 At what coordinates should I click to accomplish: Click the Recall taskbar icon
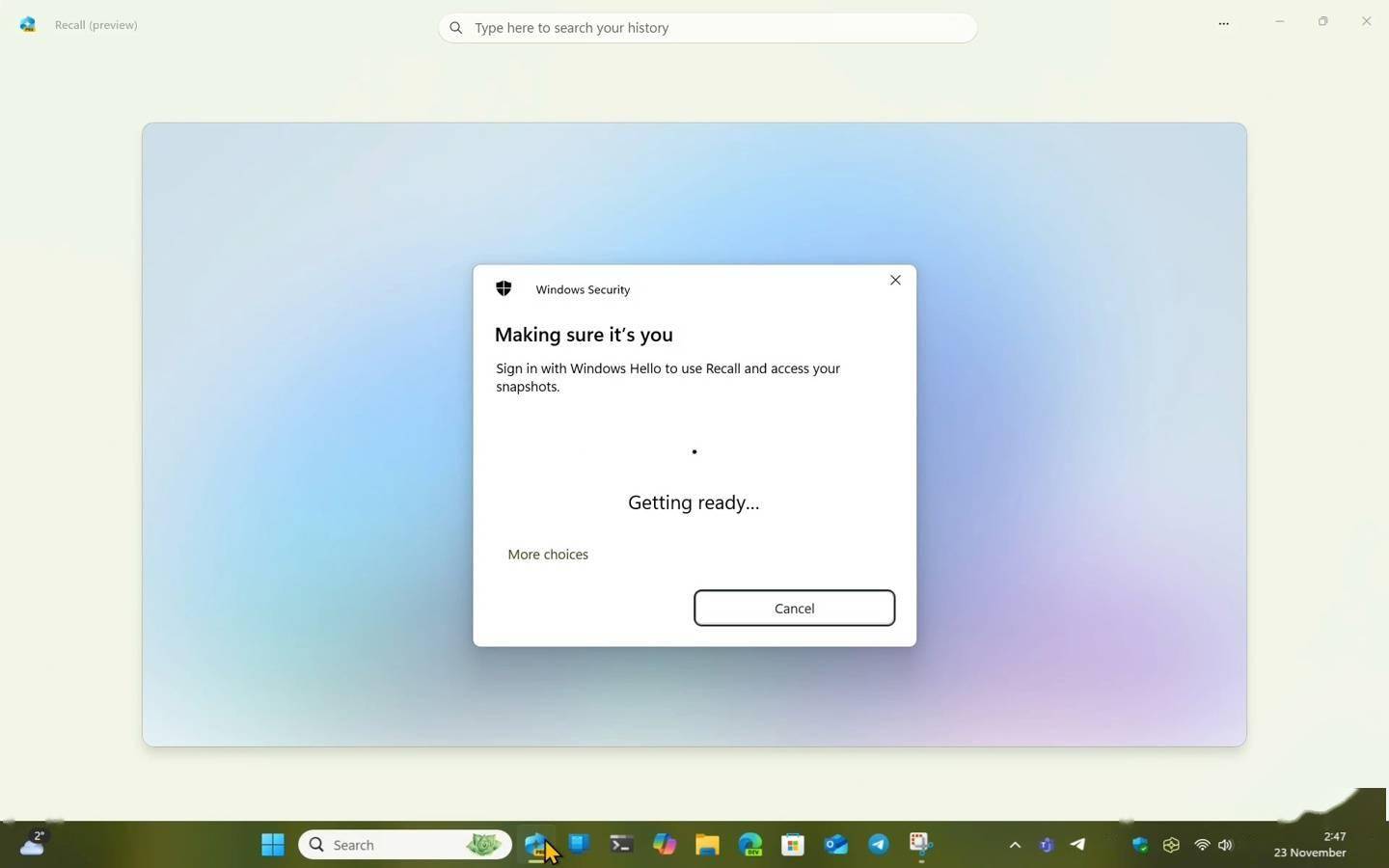click(536, 845)
